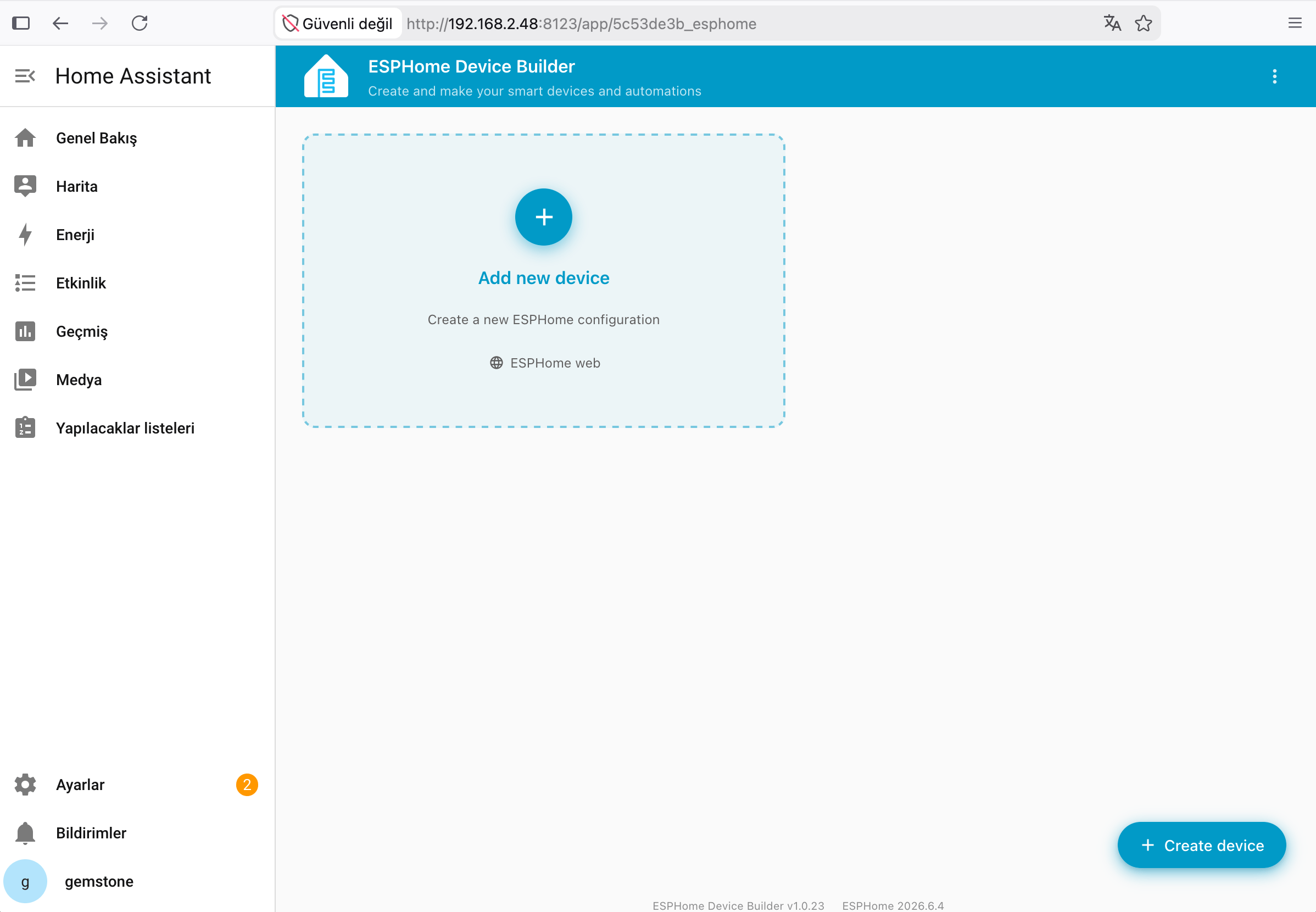Open the Medya menu item
The height and width of the screenshot is (912, 1316).
137,380
